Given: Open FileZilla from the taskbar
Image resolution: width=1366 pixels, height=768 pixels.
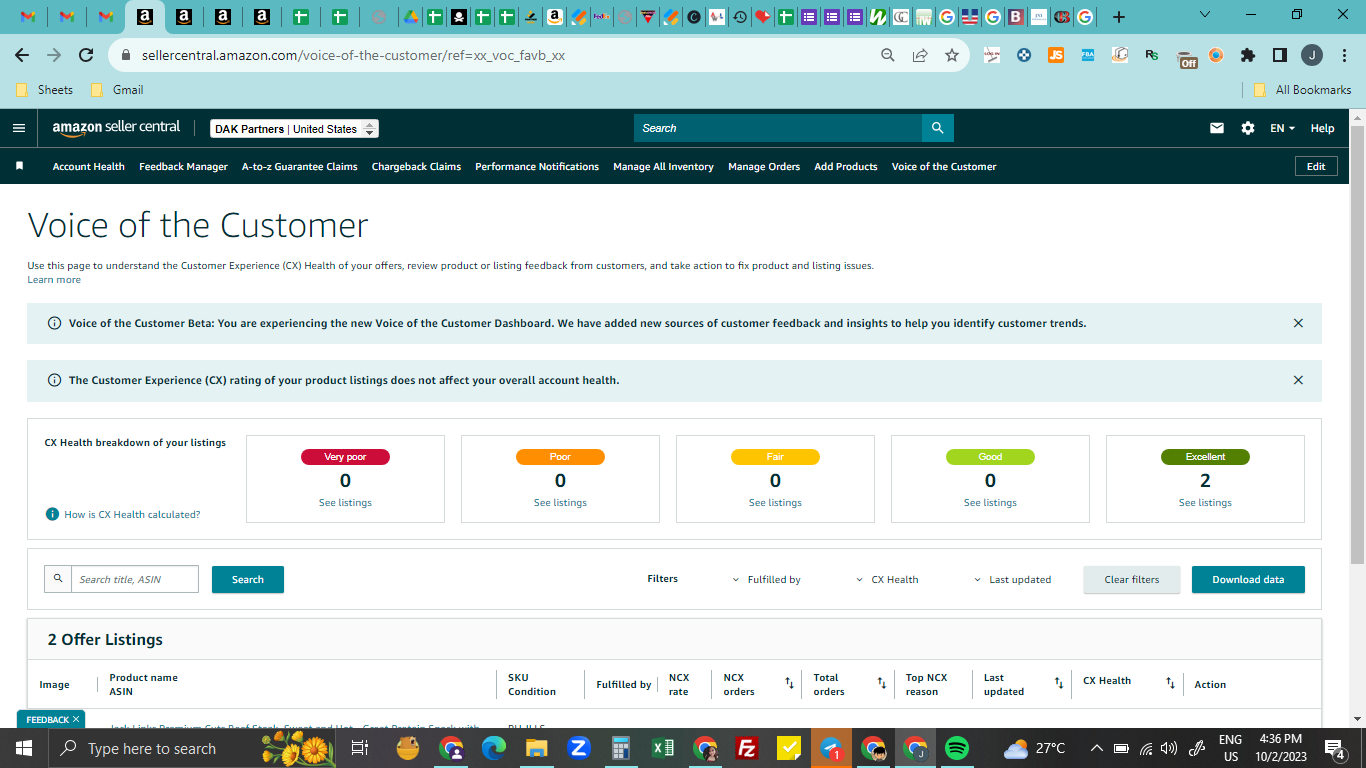Looking at the screenshot, I should (745, 748).
